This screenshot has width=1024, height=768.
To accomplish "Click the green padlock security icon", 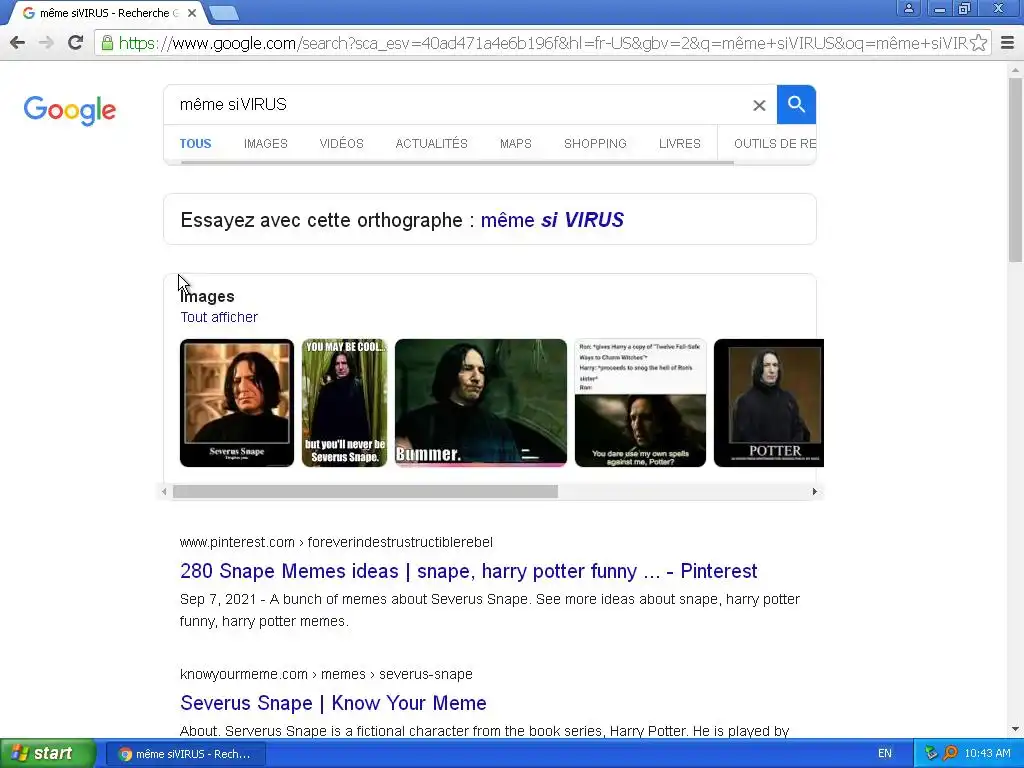I will 107,43.
